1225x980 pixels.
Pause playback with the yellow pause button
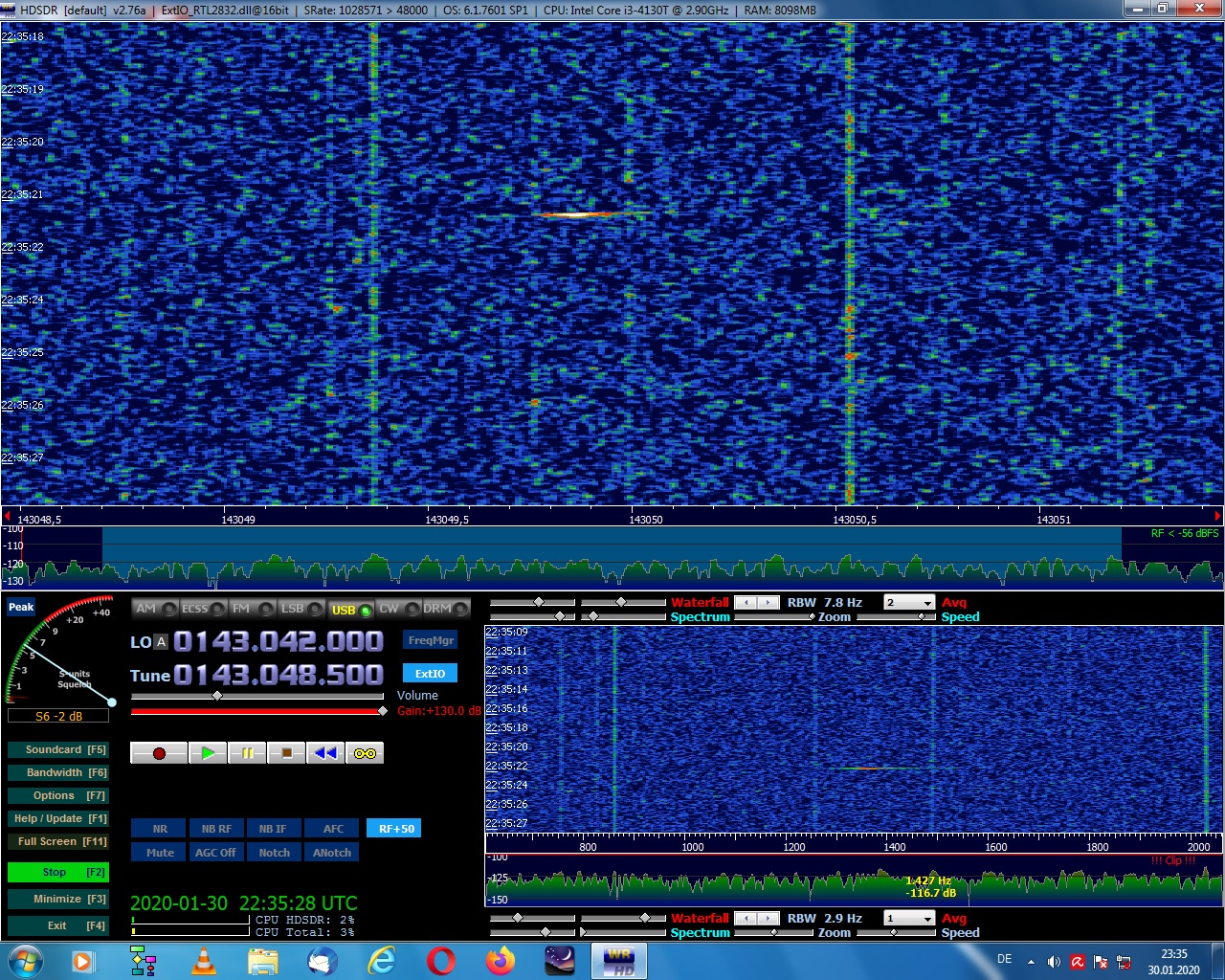click(247, 753)
